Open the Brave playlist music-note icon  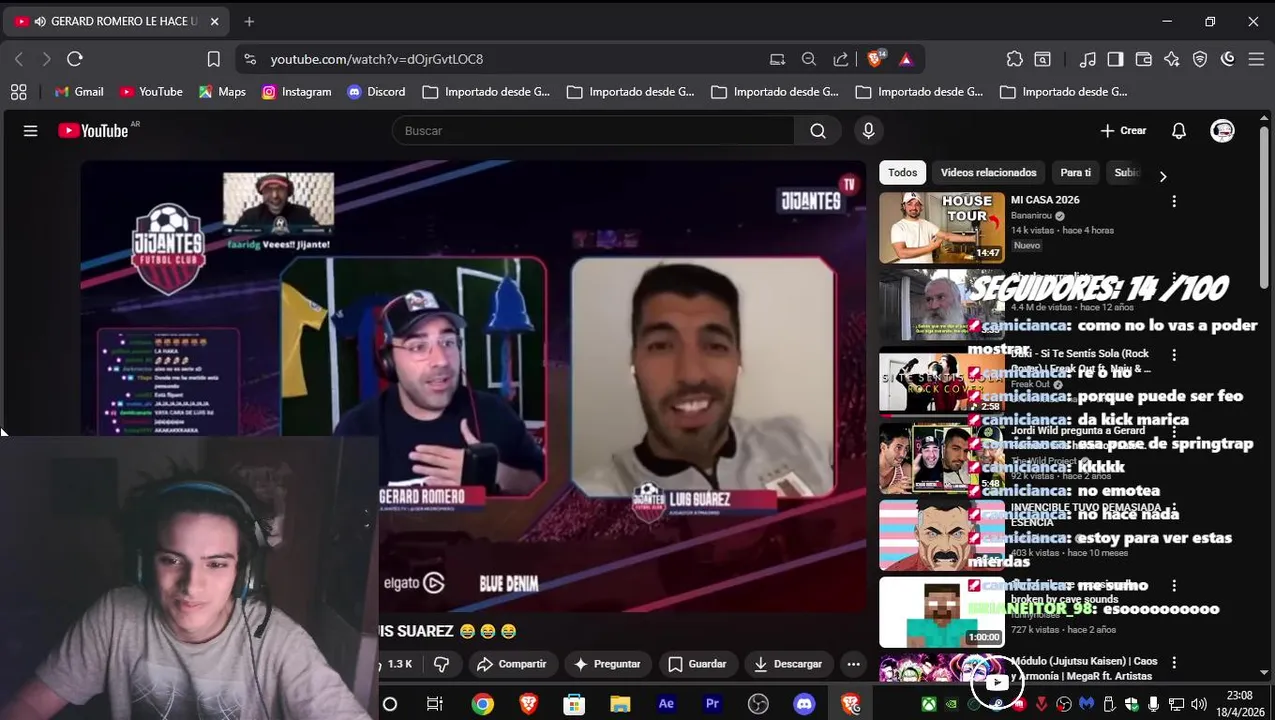[x=1088, y=59]
